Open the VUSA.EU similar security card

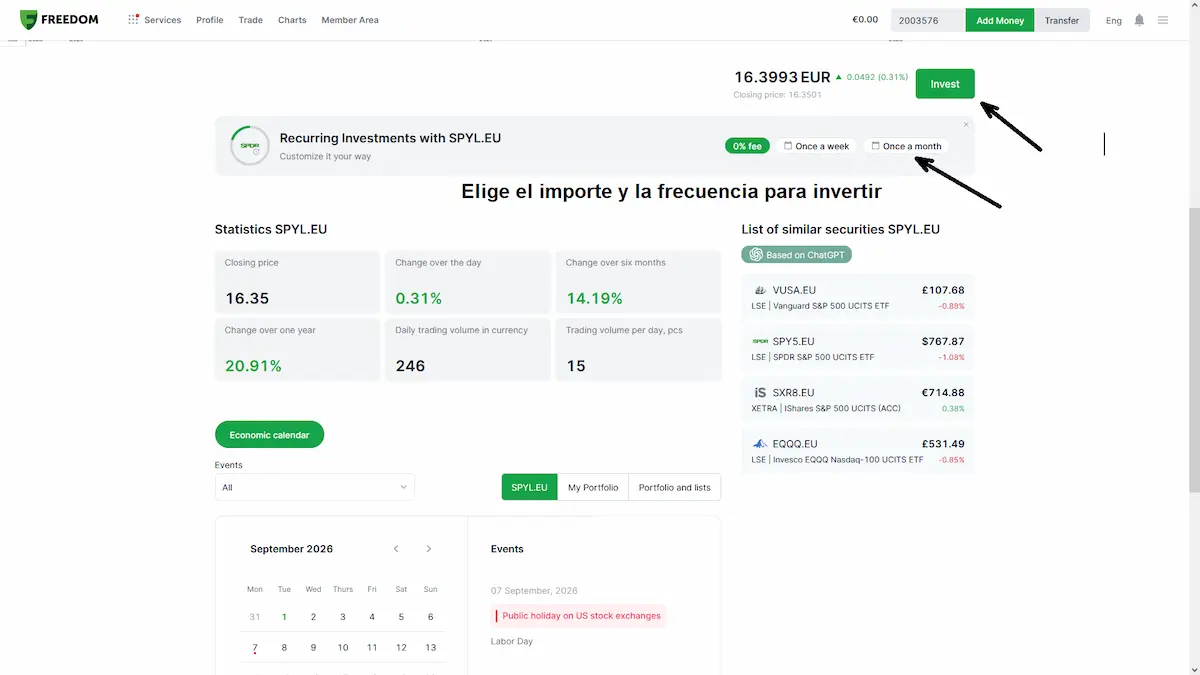858,297
